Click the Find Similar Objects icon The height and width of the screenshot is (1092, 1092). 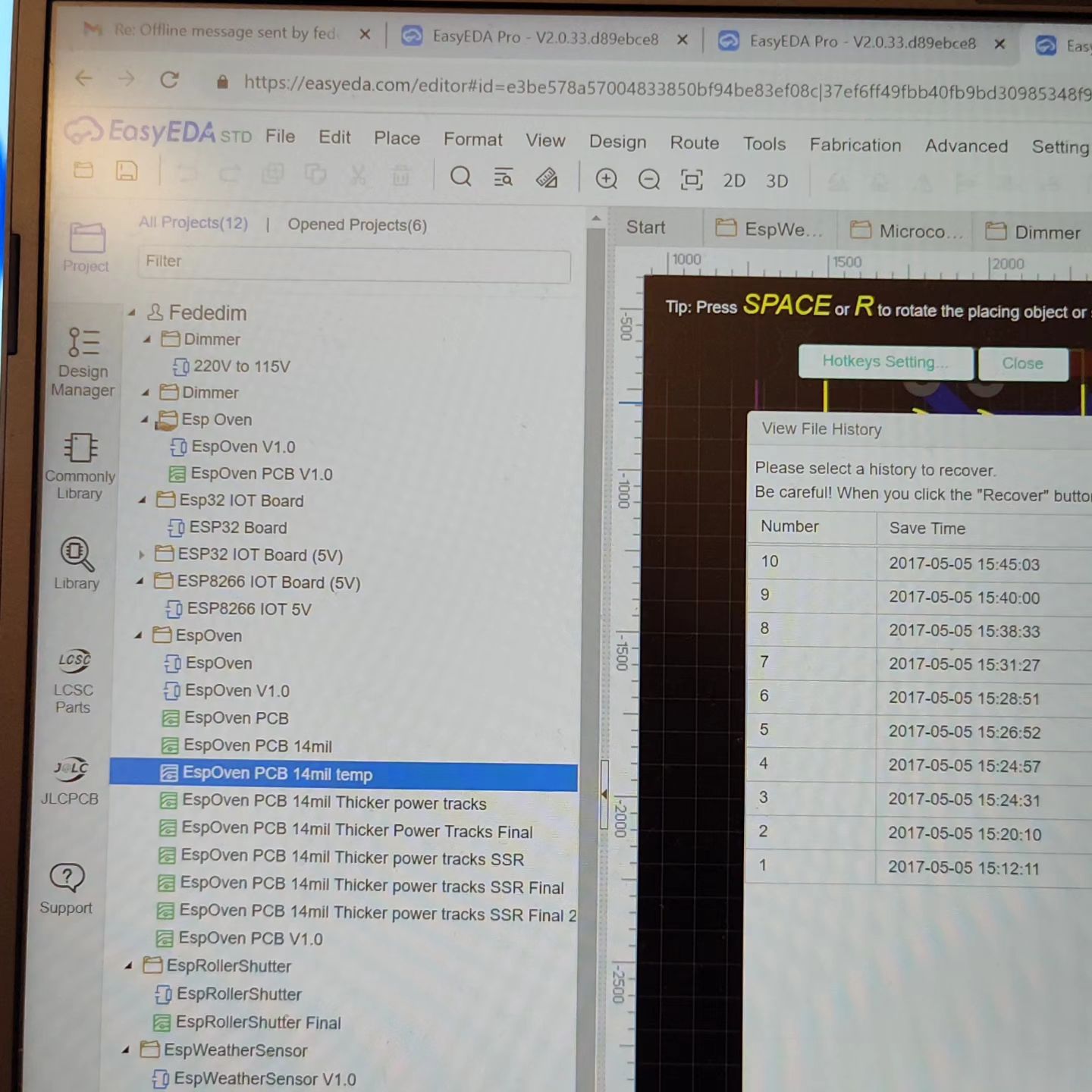pos(504,177)
